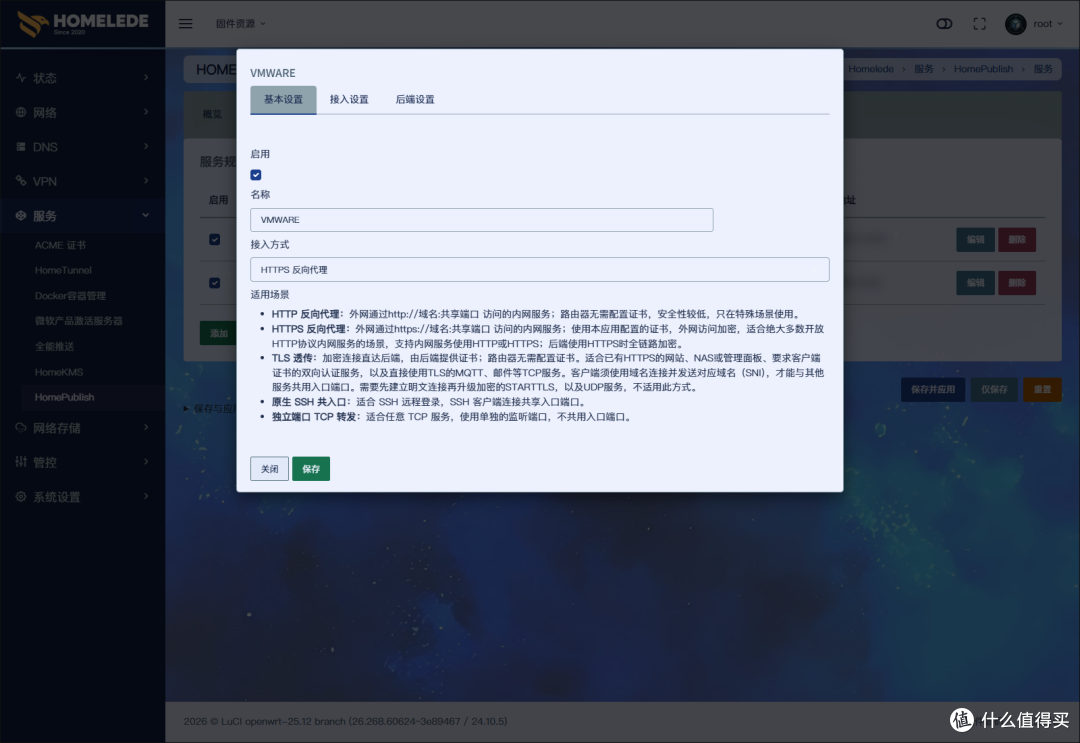Expand the 网络 menu chevron

(146, 112)
